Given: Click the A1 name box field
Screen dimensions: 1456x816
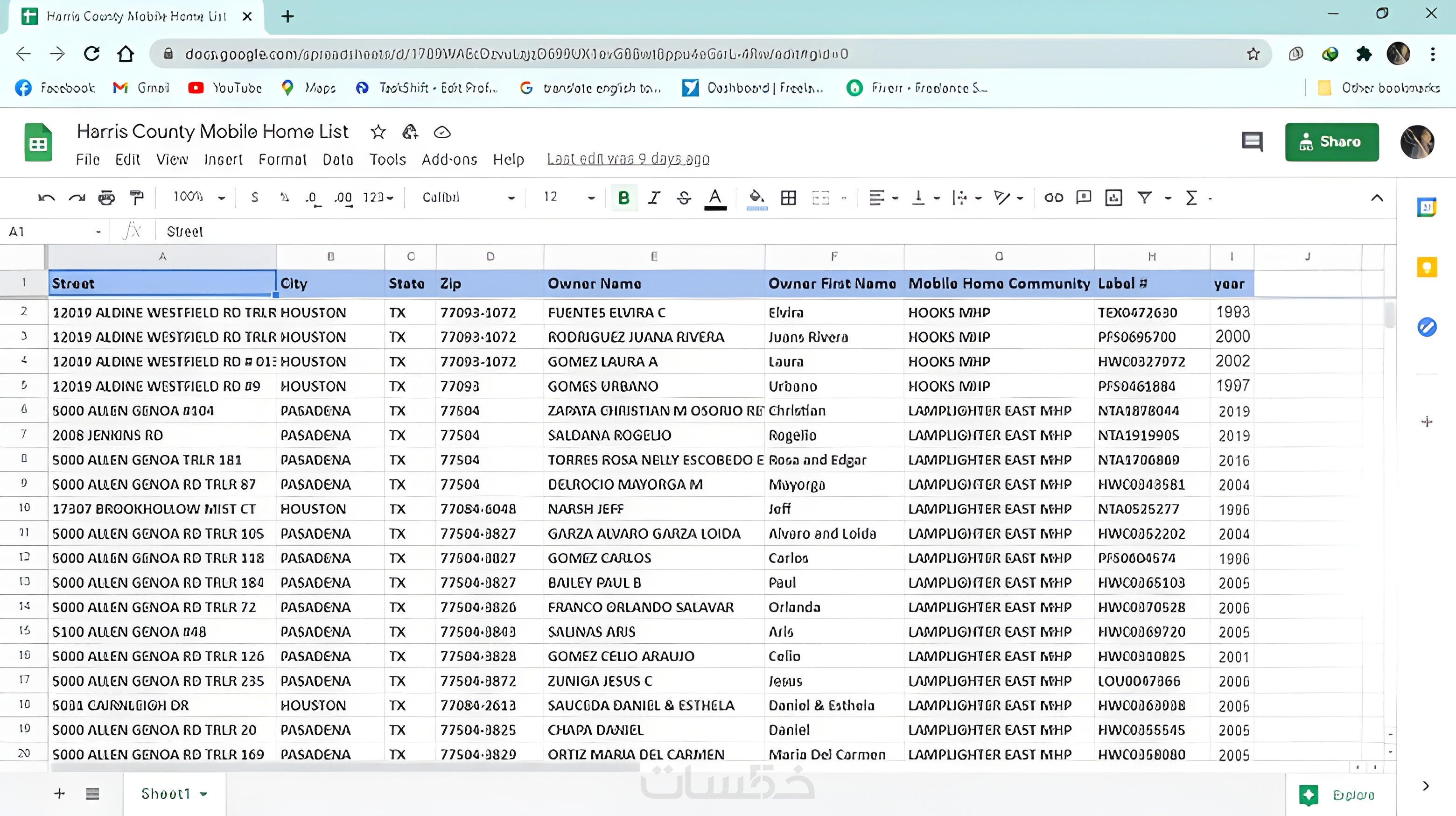Looking at the screenshot, I should [x=51, y=231].
